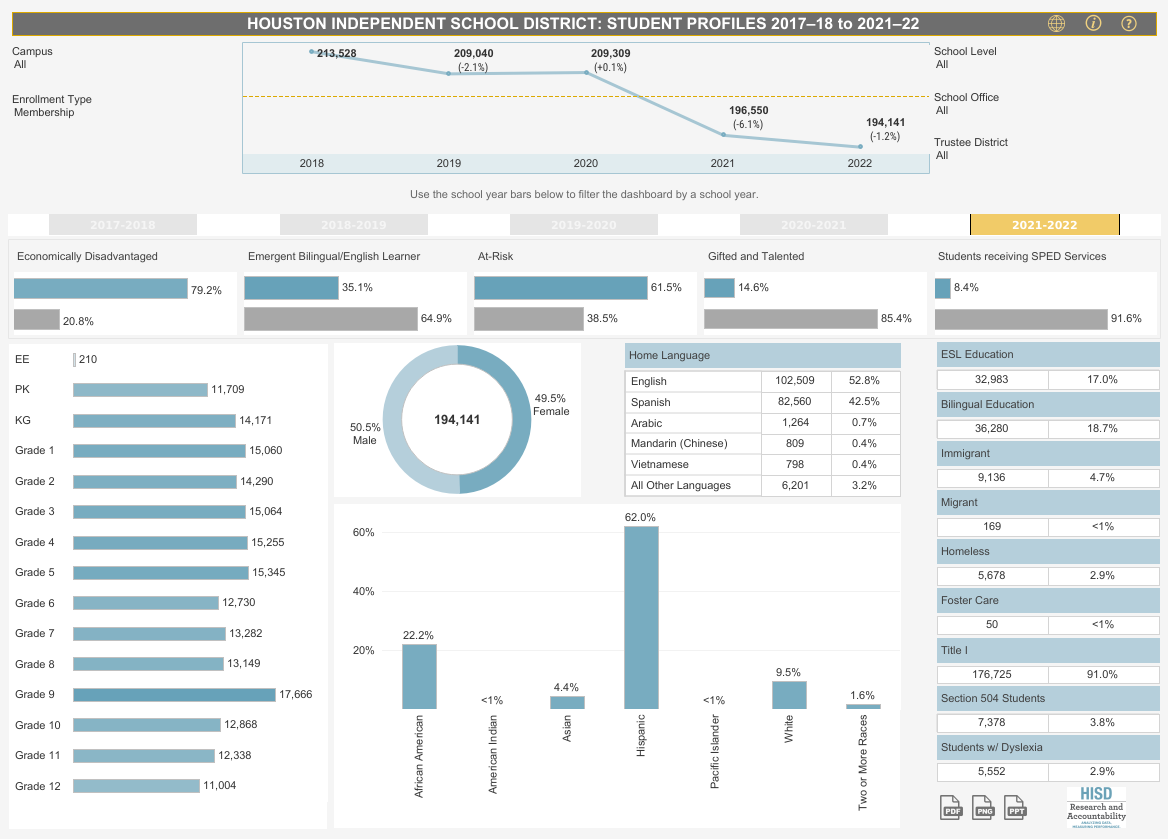Click the All Other Languages row
The height and width of the screenshot is (839, 1168).
pos(763,485)
